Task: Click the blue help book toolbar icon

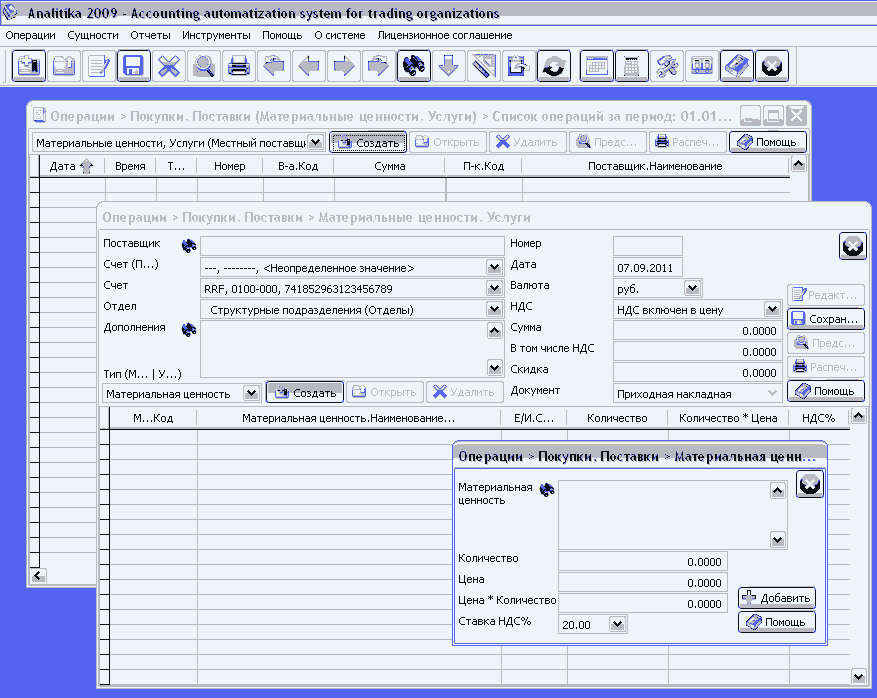Action: pos(737,66)
